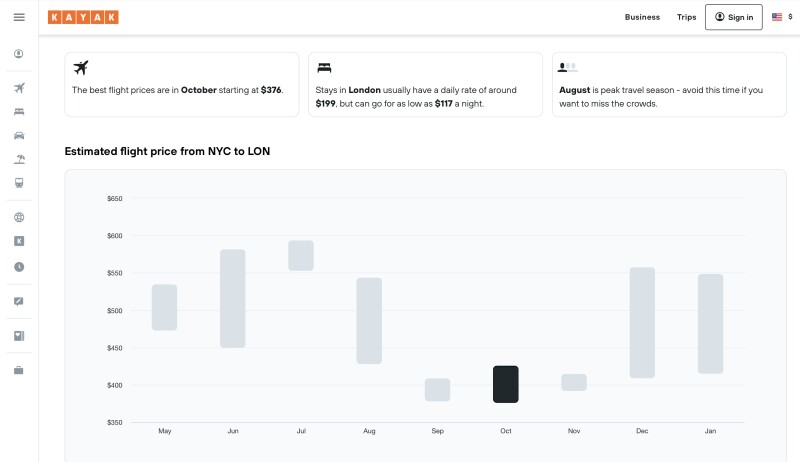Click the best flight prices October card
The width and height of the screenshot is (800, 462).
181,84
